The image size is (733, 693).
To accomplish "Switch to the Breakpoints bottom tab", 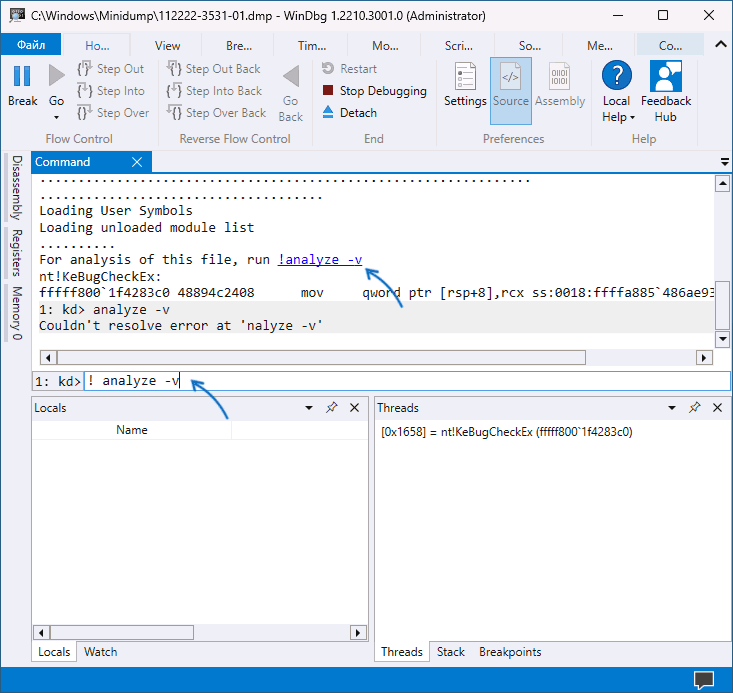I will coord(510,652).
